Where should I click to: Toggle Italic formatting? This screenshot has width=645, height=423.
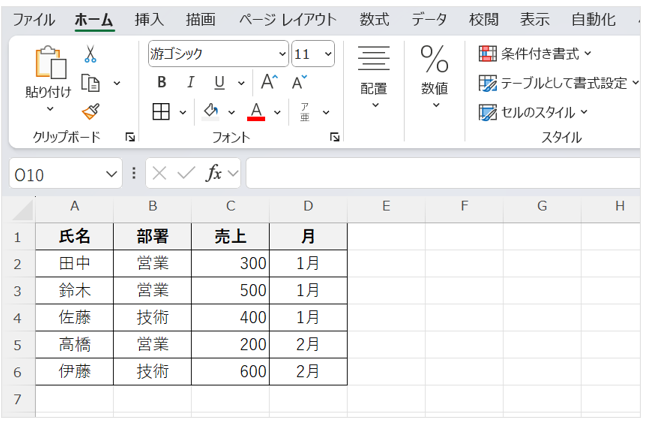[x=189, y=82]
